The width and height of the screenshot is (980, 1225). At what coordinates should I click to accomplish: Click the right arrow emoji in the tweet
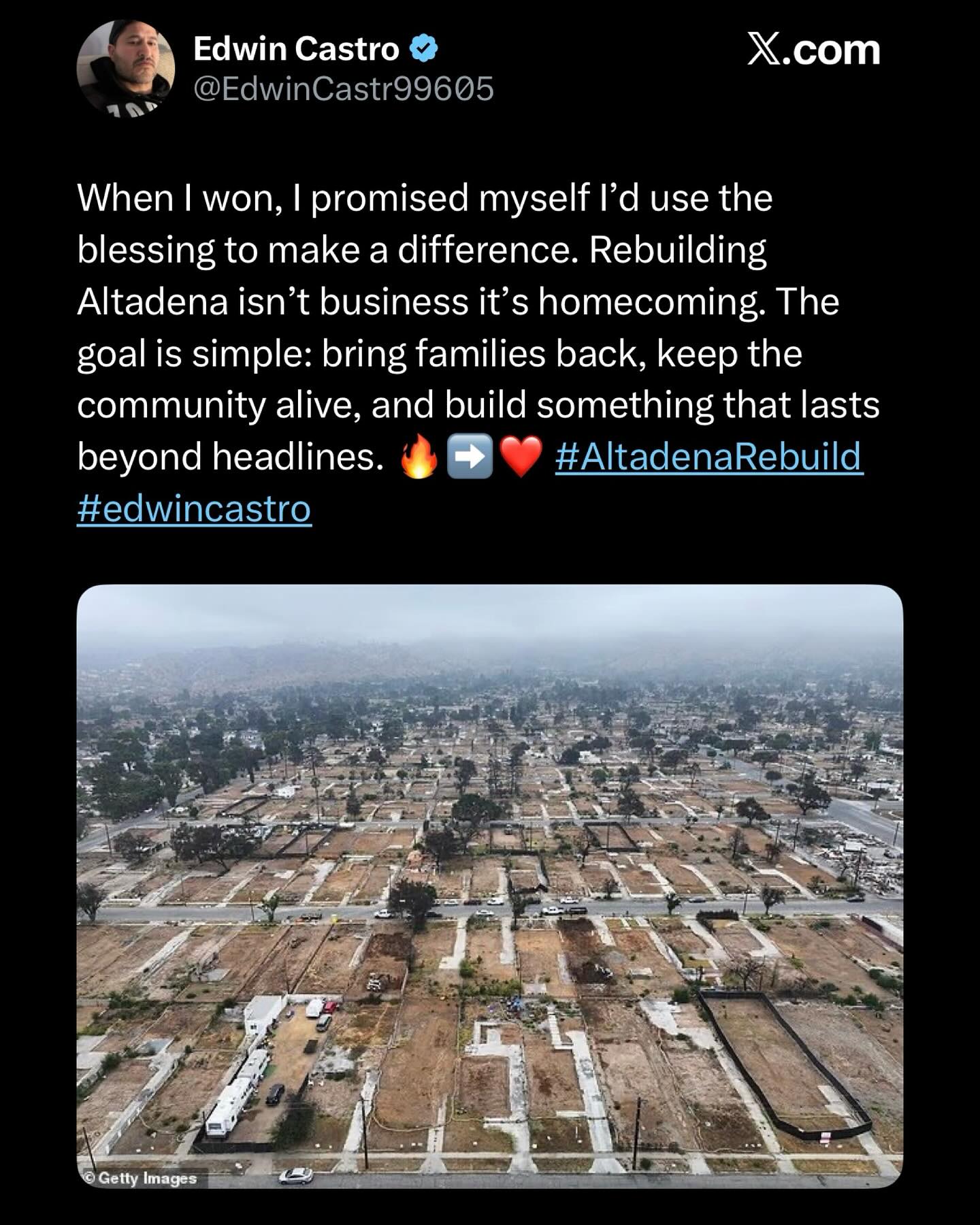point(469,457)
